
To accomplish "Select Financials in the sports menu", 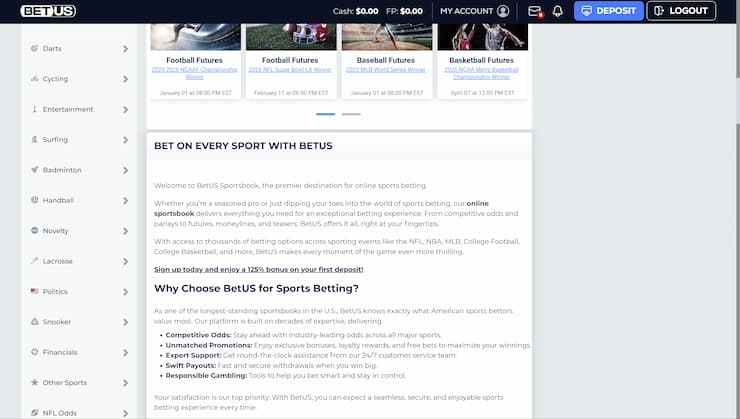I will point(60,352).
